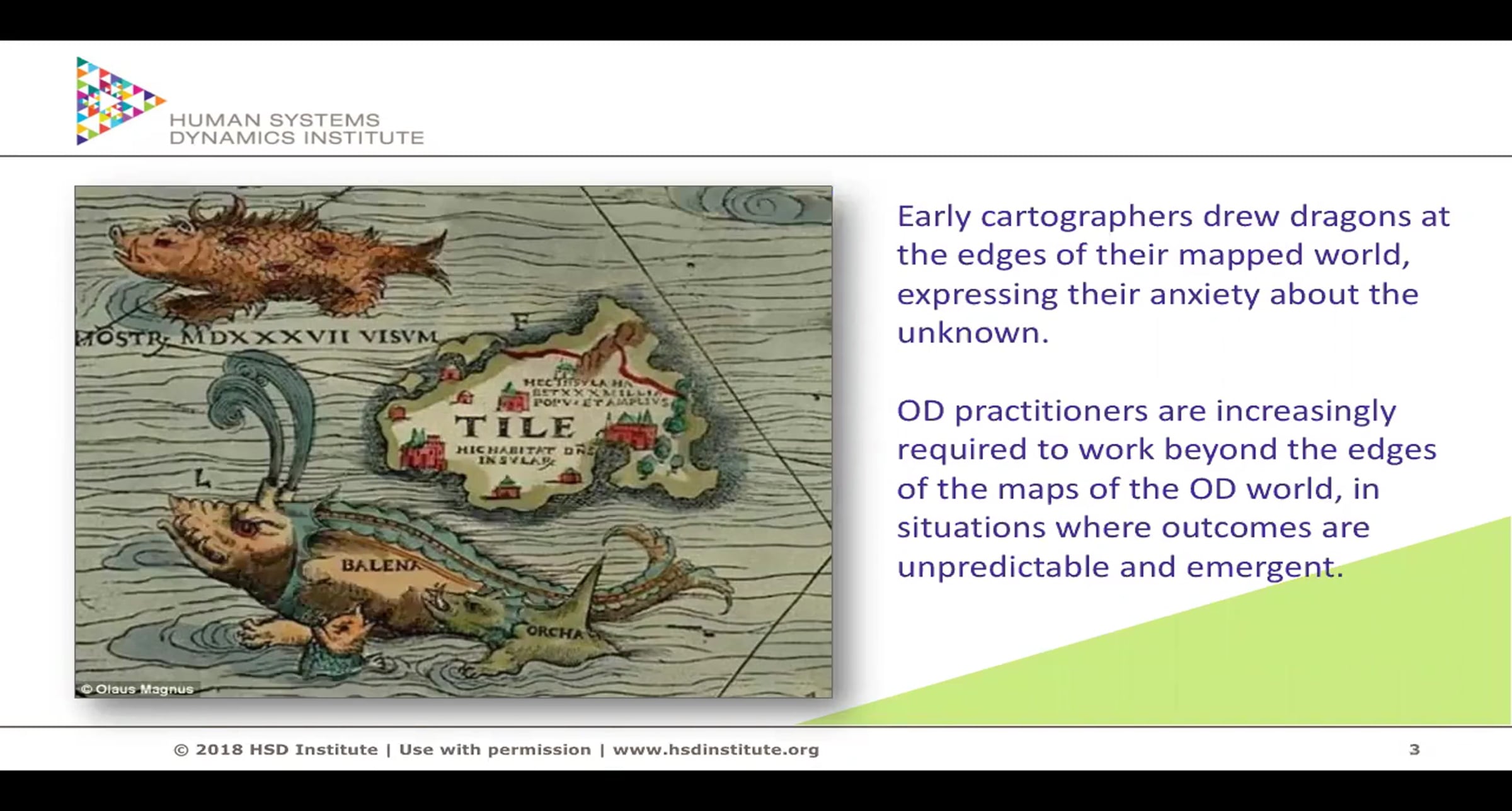Open the www.hsdinstitute.org link in the footer

click(716, 749)
